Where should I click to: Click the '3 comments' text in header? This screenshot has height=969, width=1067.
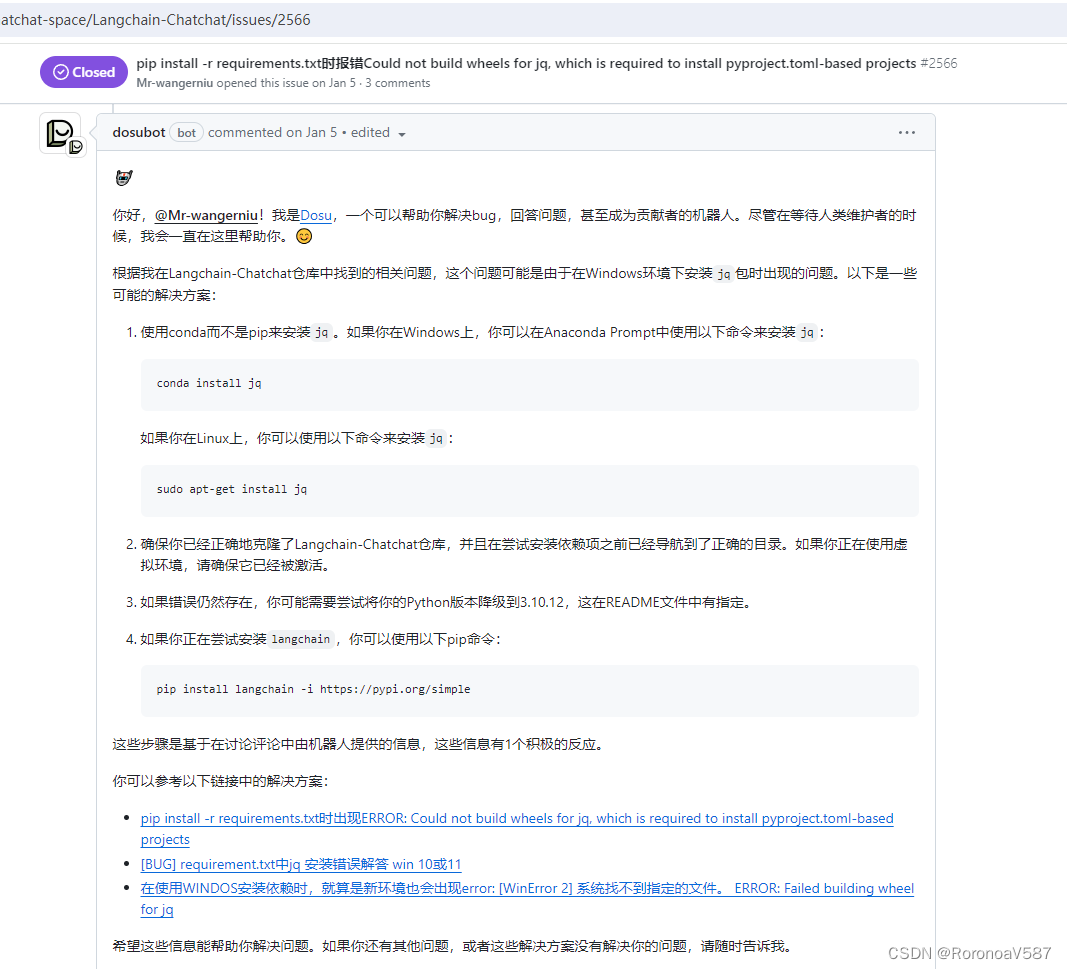tap(397, 83)
